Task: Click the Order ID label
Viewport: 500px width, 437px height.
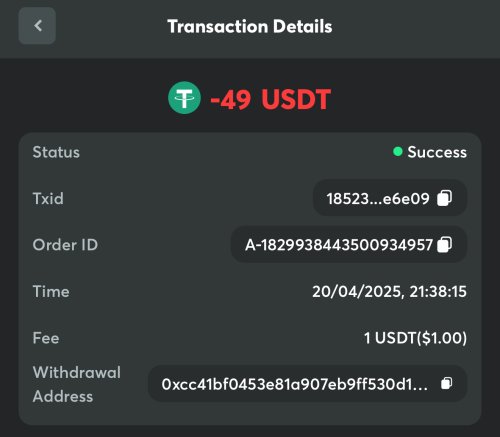Action: [x=65, y=245]
